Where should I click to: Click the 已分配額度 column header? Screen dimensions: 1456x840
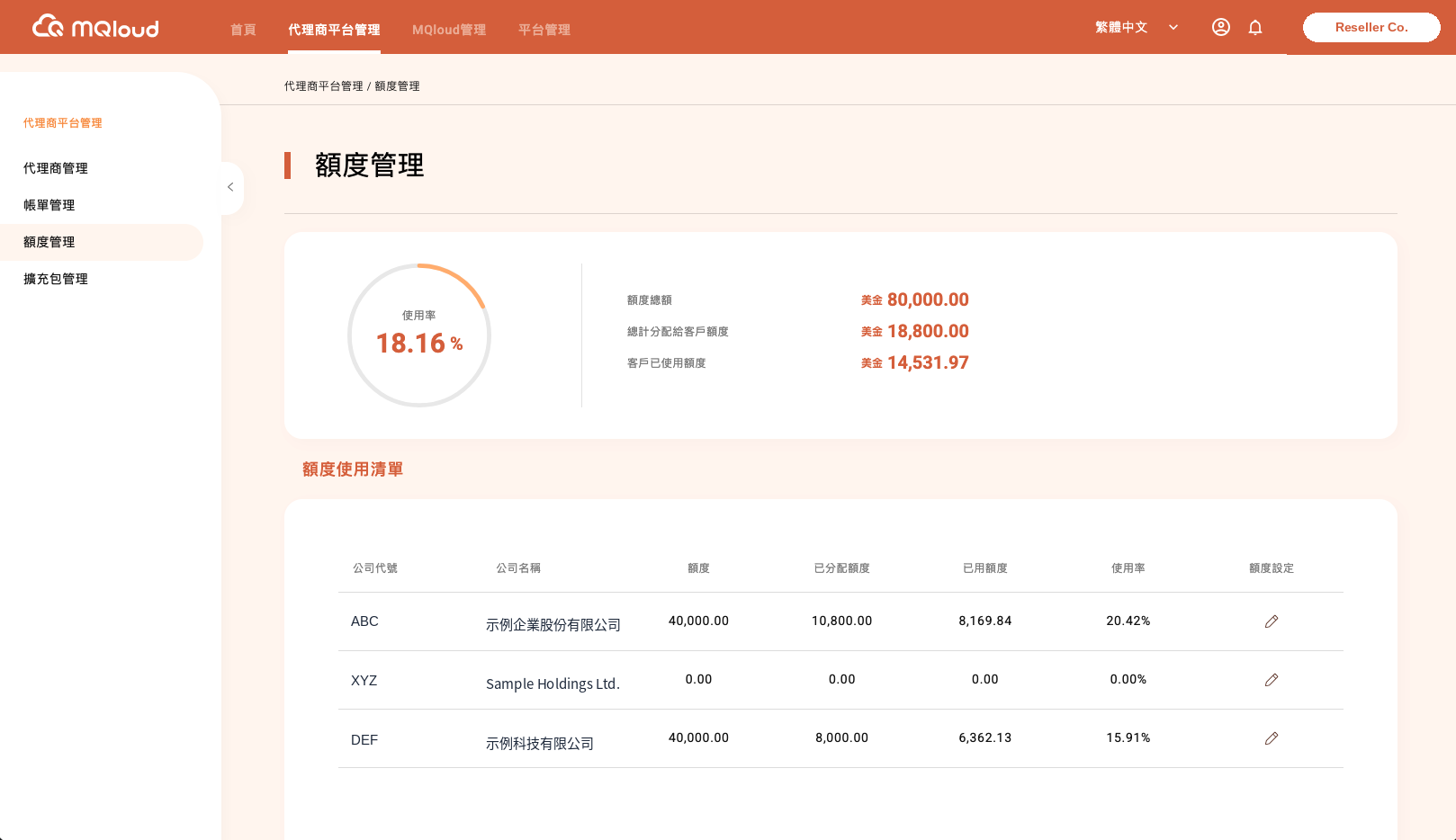[x=842, y=568]
